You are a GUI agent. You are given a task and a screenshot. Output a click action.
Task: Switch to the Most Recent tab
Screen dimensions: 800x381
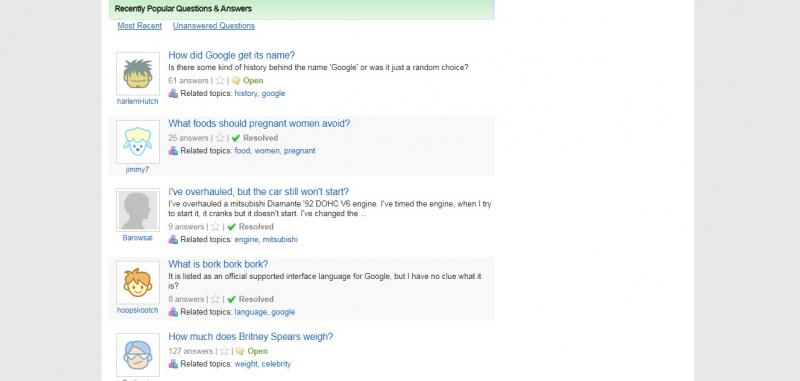140,26
